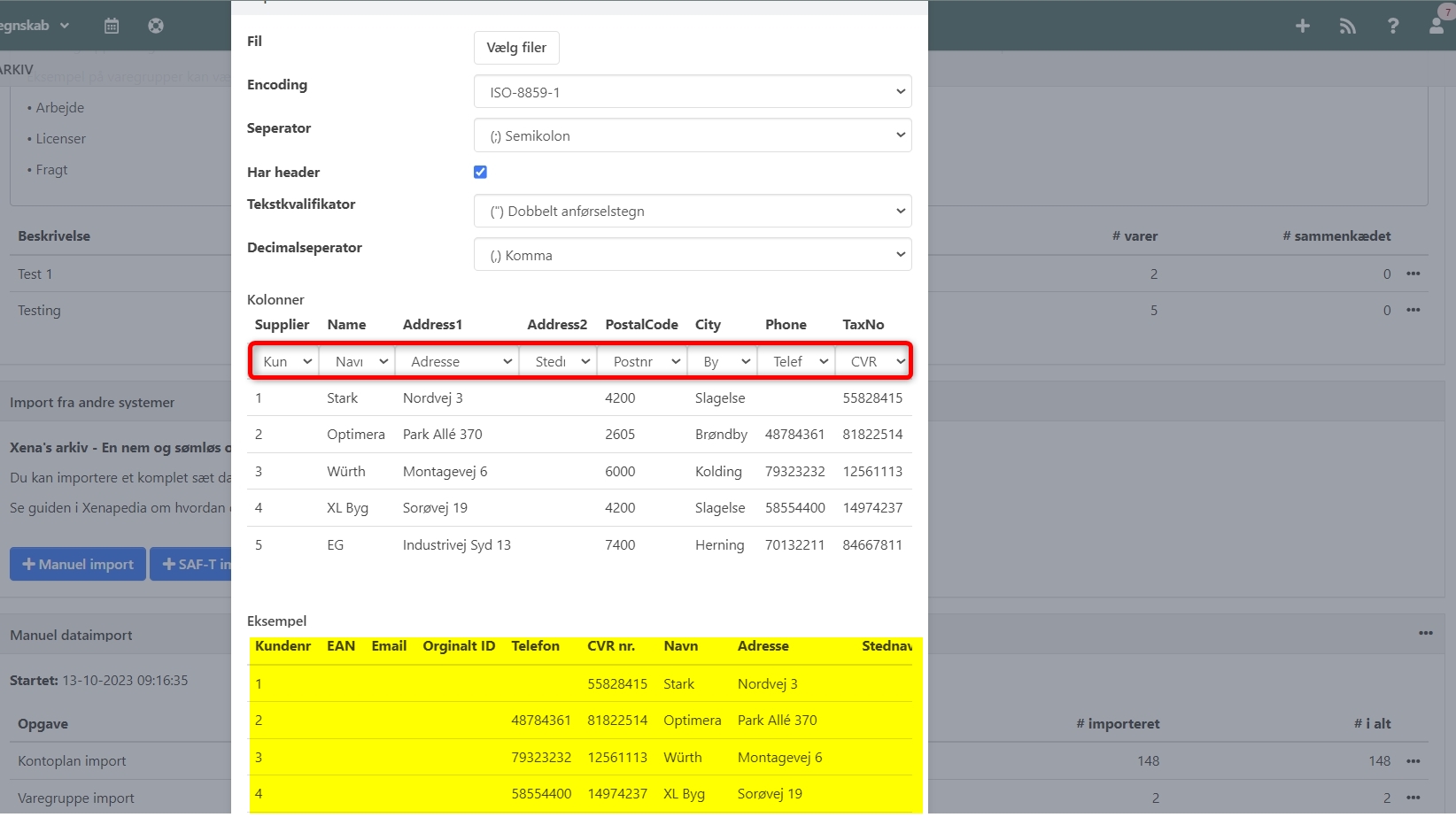Open the user profile icon
This screenshot has width=1456, height=825.
(1436, 26)
